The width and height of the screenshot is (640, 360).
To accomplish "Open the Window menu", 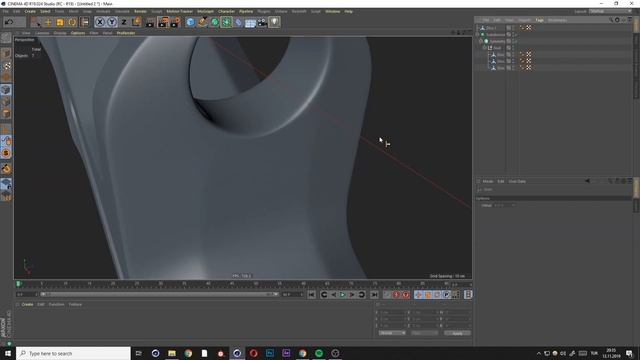I will point(333,11).
